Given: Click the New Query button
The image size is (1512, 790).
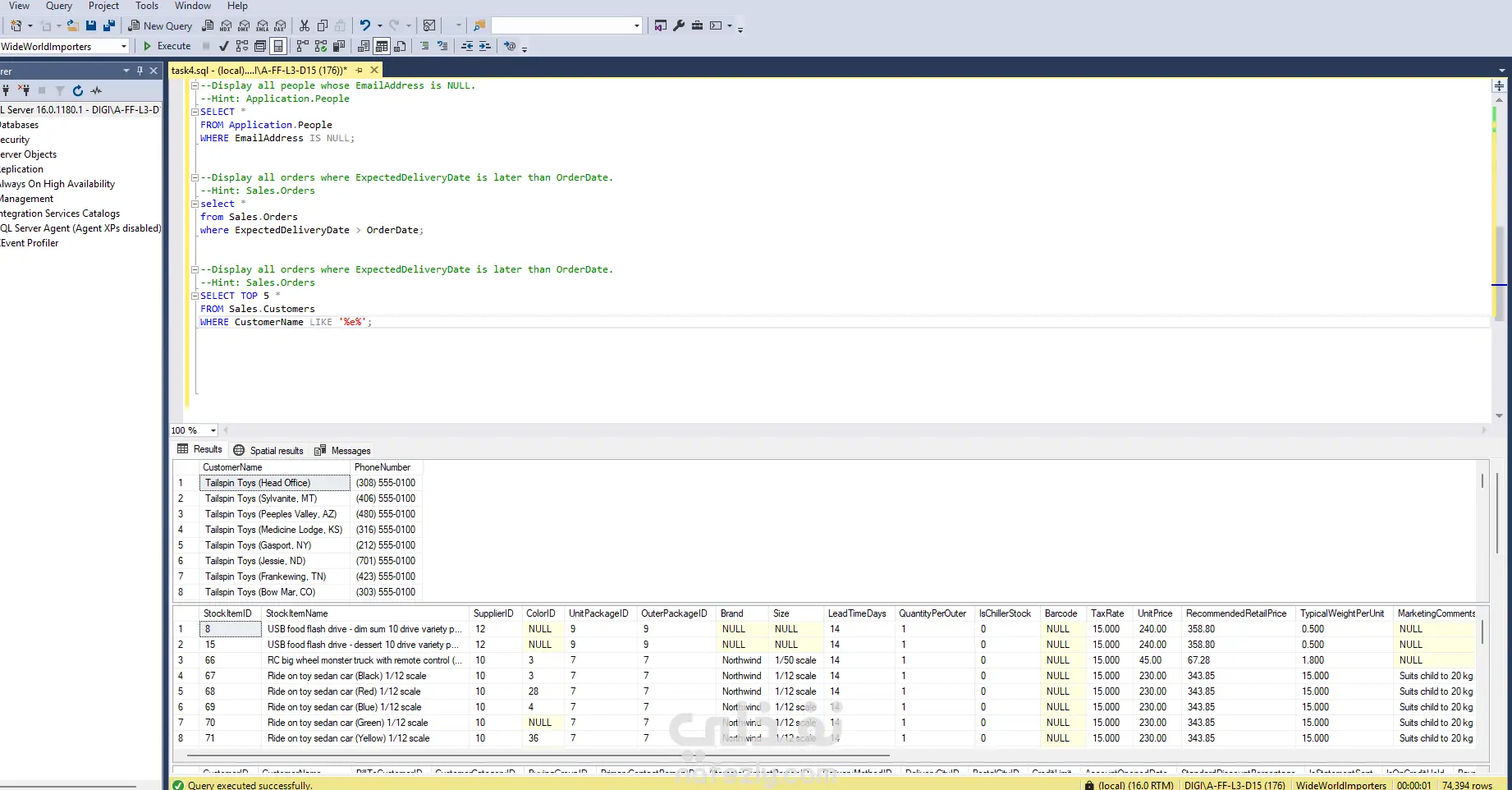Looking at the screenshot, I should pos(160,25).
